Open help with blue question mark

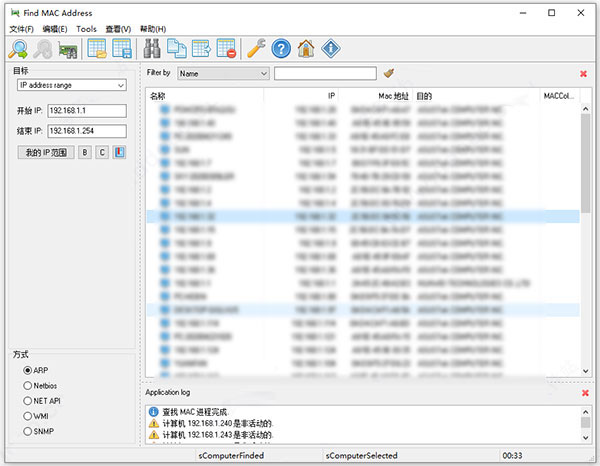[x=281, y=49]
